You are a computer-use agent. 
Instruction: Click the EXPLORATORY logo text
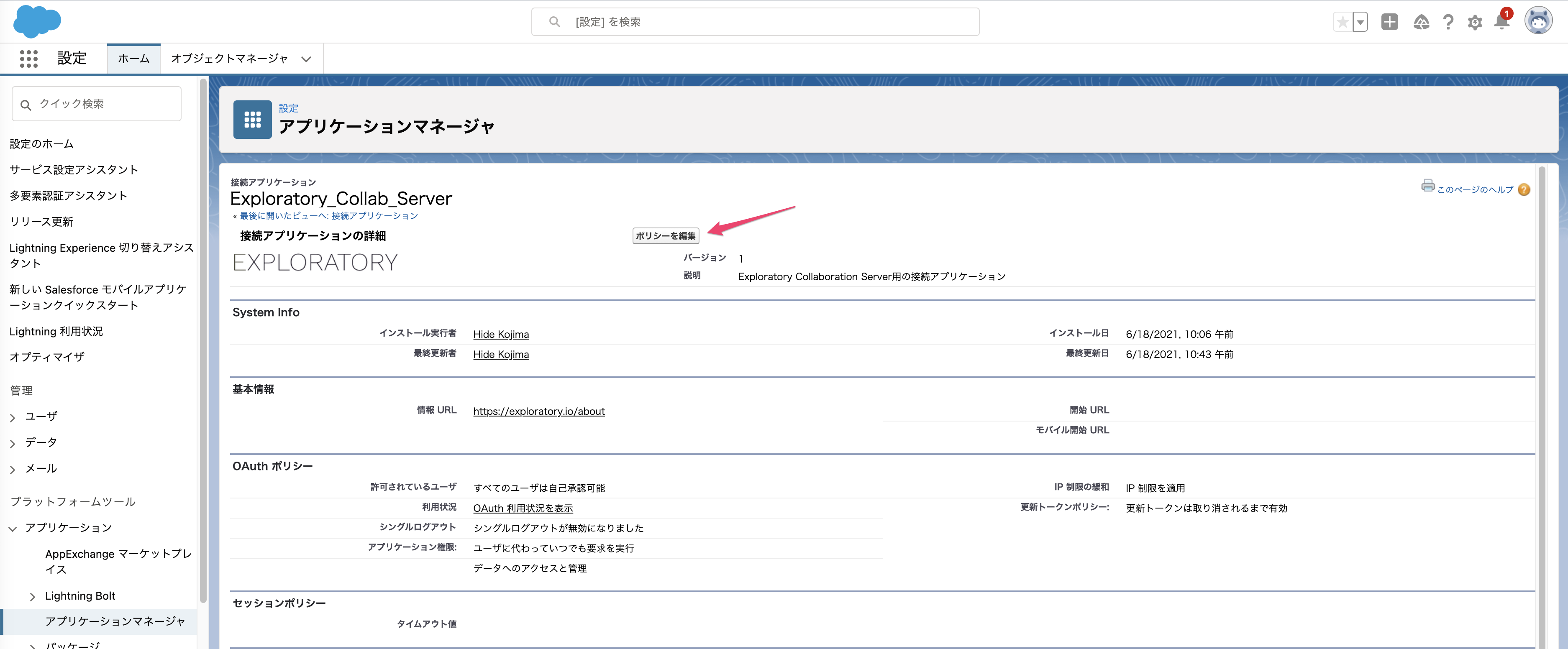point(315,263)
